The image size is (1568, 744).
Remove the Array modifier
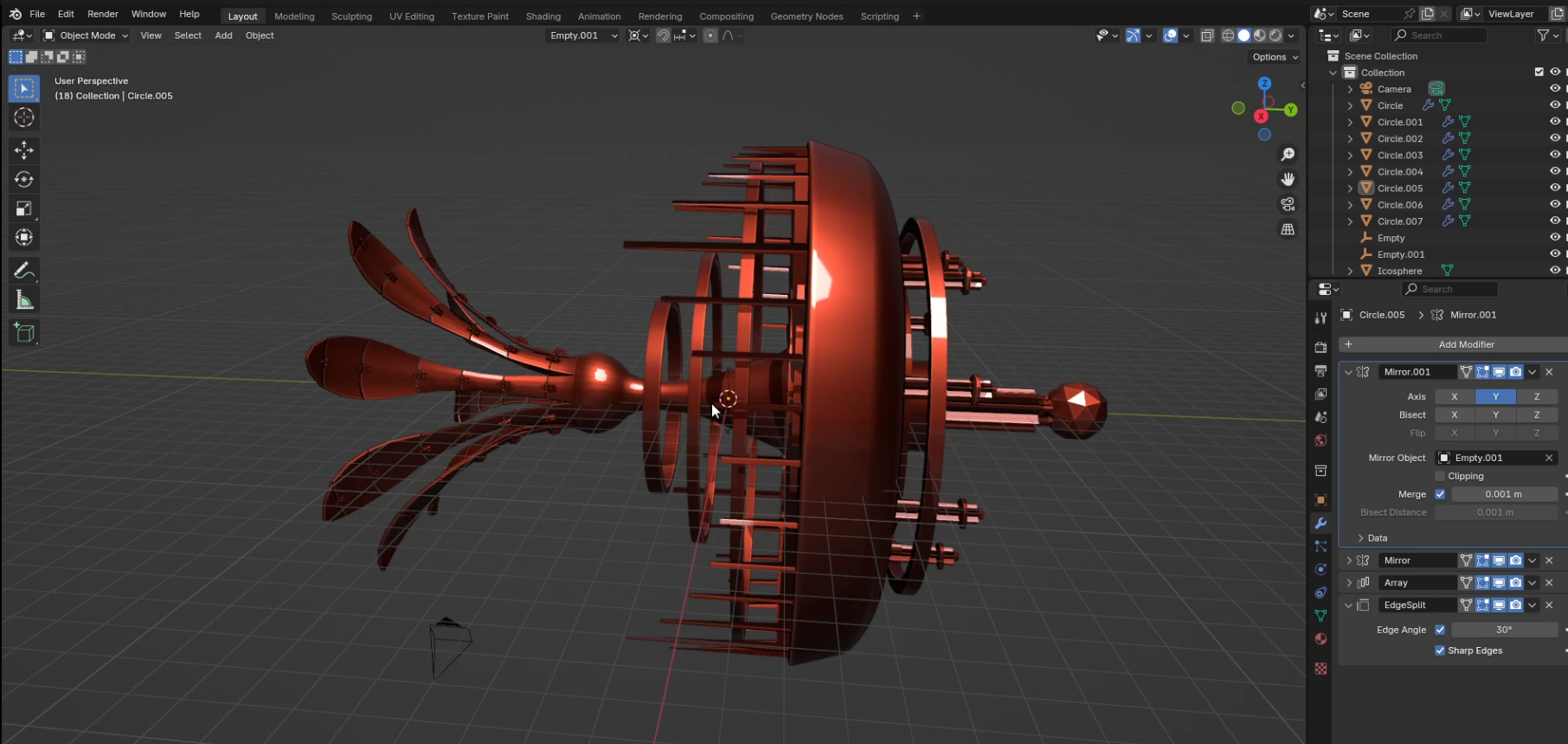point(1549,583)
